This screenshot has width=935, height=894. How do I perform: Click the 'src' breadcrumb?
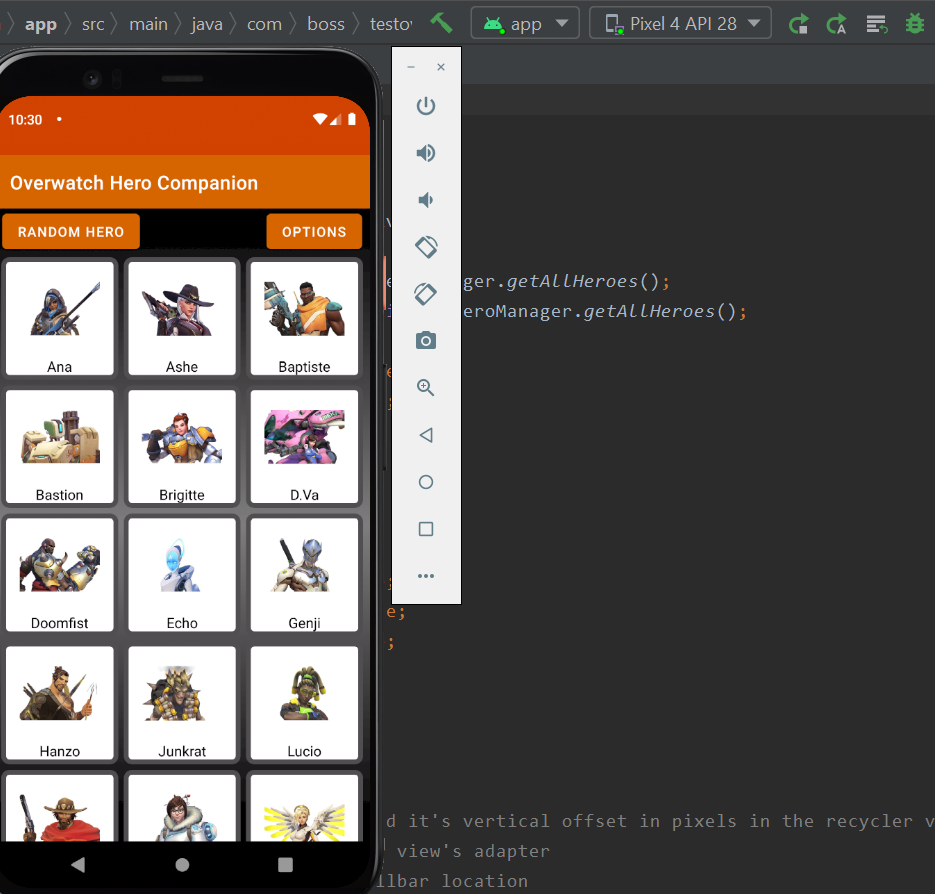click(93, 24)
